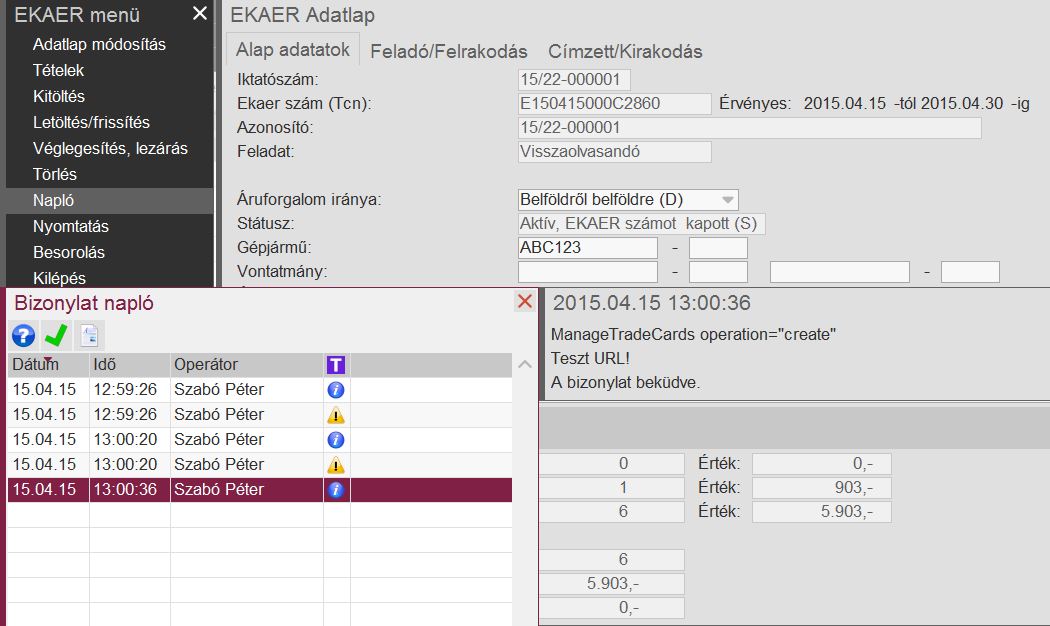Screen dimensions: 1050x626
Task: Select Letöltés/frissítés menu entry
Action: coord(91,123)
